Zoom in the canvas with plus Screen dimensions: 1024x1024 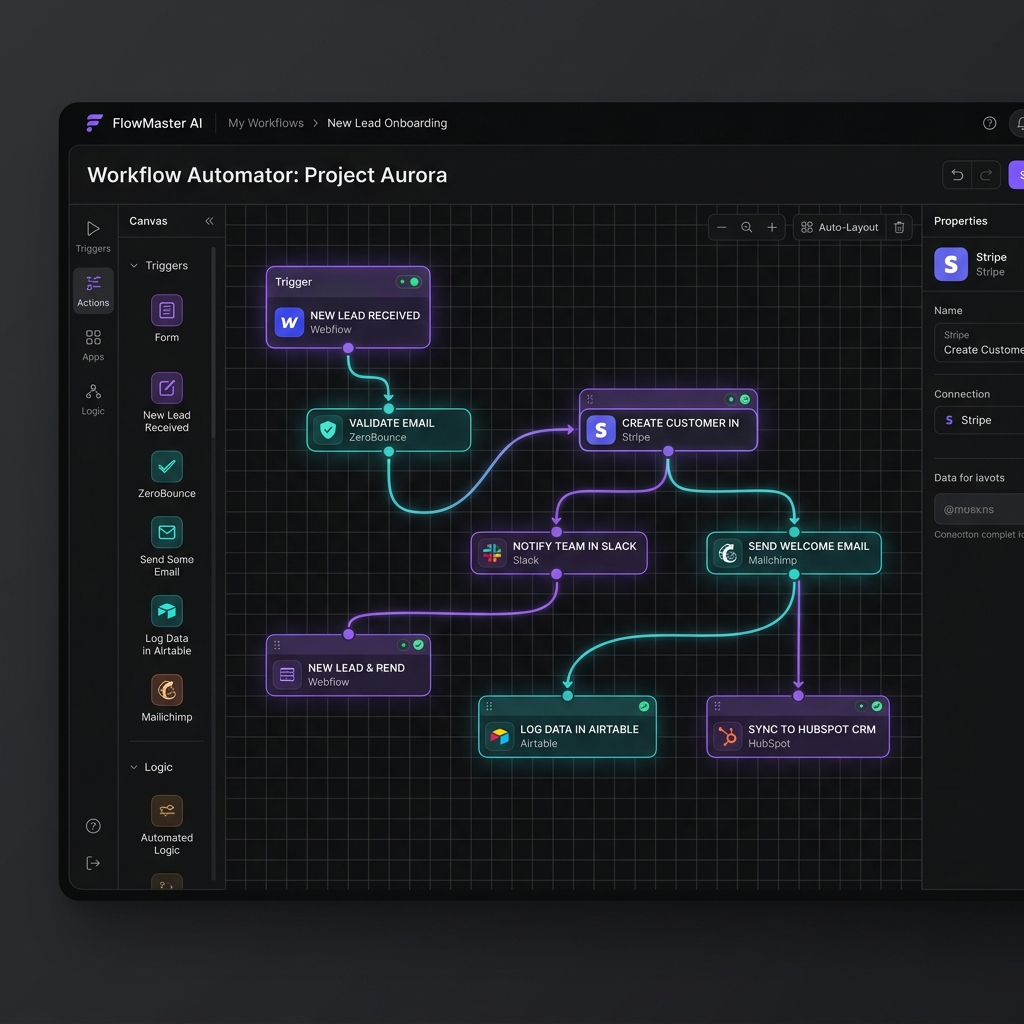coord(772,227)
